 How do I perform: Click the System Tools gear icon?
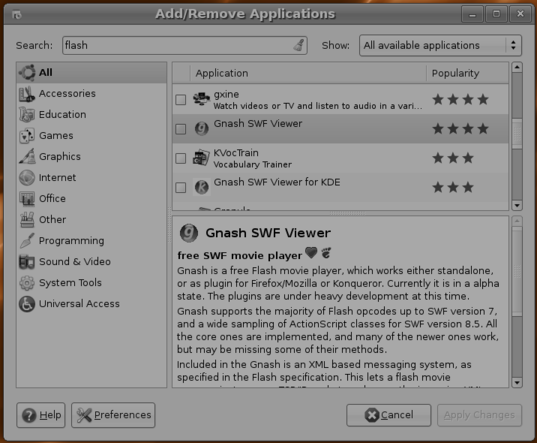[27, 283]
